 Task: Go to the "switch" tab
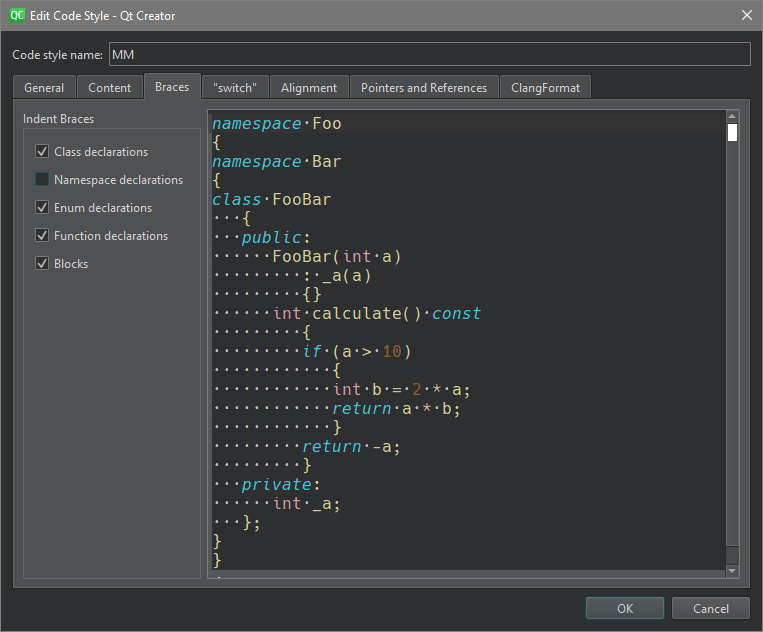tap(235, 88)
